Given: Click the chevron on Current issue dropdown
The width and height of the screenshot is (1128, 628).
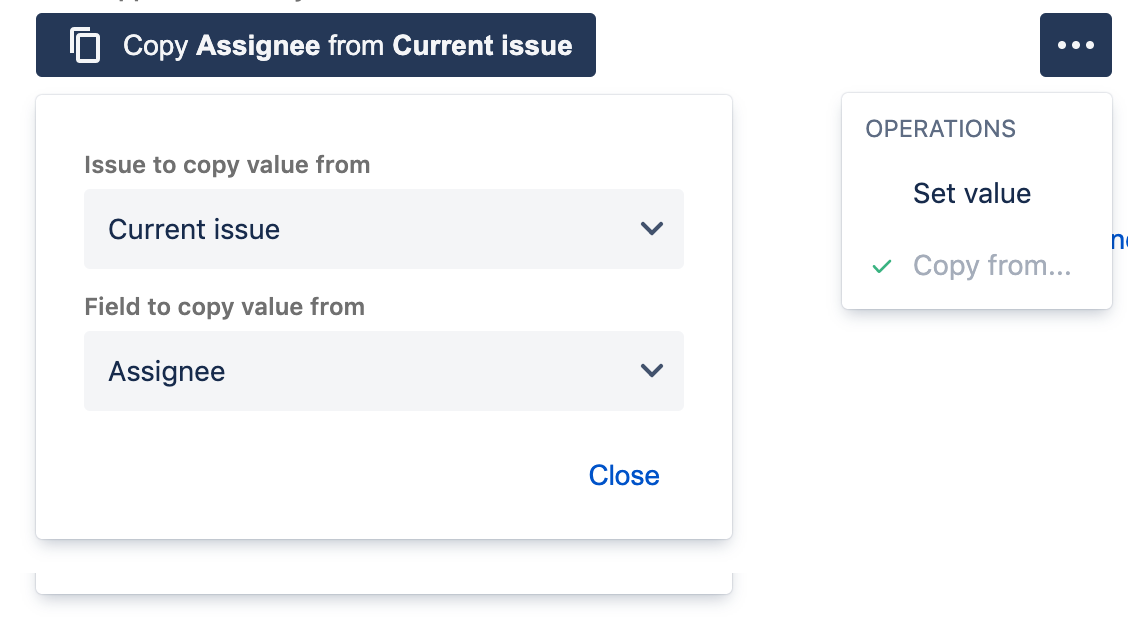Looking at the screenshot, I should [652, 229].
